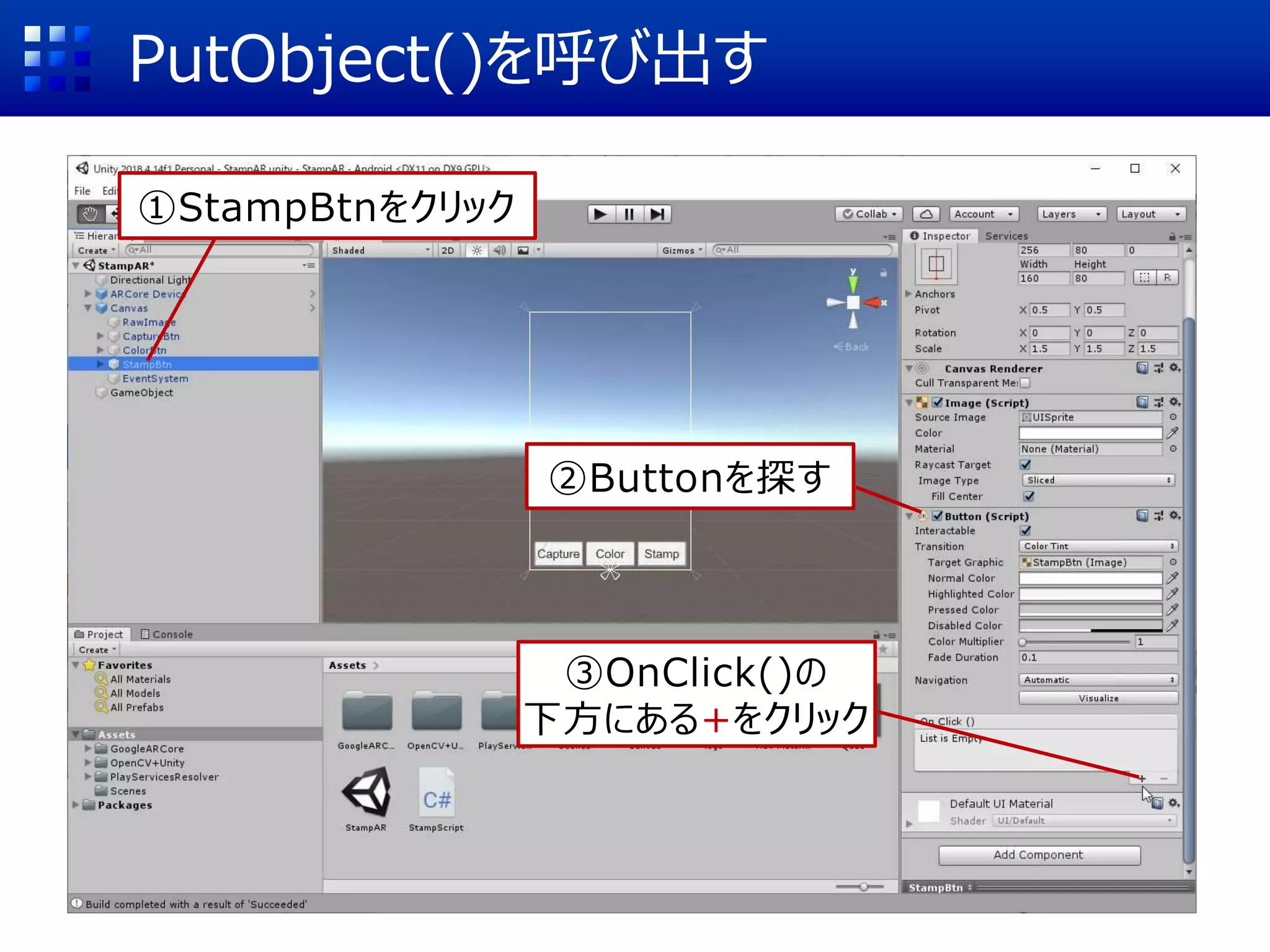This screenshot has width=1270, height=952.
Task: Open Gizmos dropdown
Action: (682, 250)
